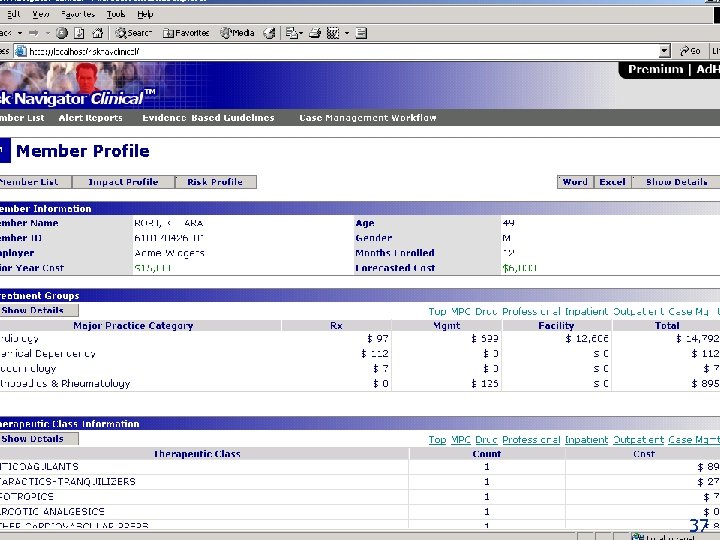Click the Member List button below title
Screen dimensions: 720x540
click(x=35, y=182)
